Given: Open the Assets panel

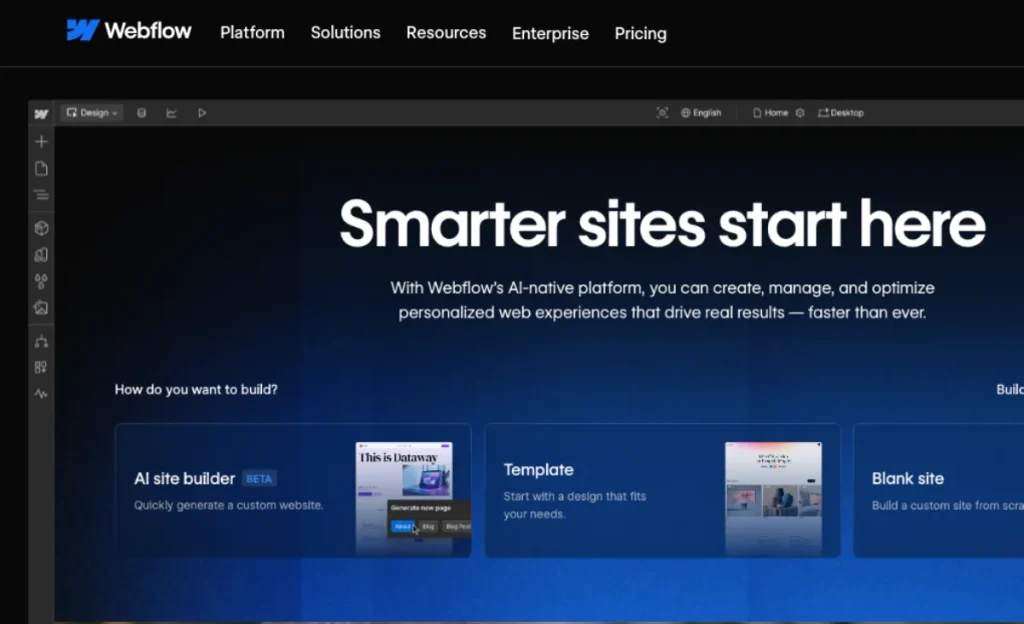Looking at the screenshot, I should (40, 308).
